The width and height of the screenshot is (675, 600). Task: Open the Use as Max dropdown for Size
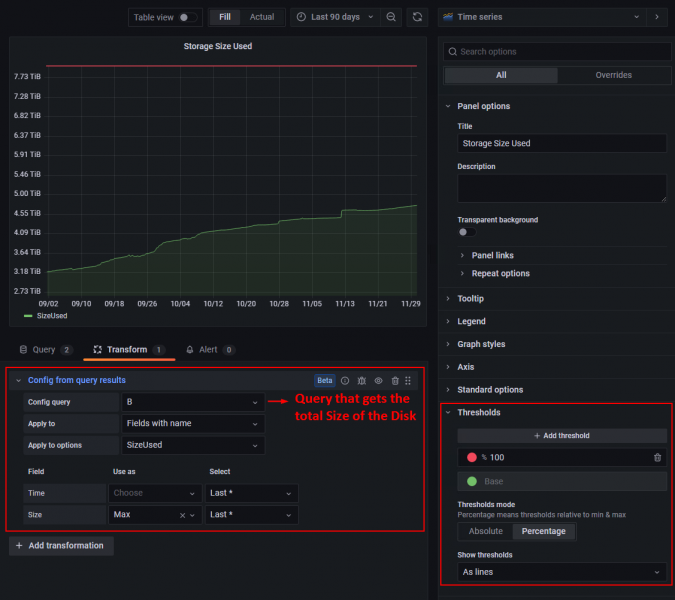(155, 515)
